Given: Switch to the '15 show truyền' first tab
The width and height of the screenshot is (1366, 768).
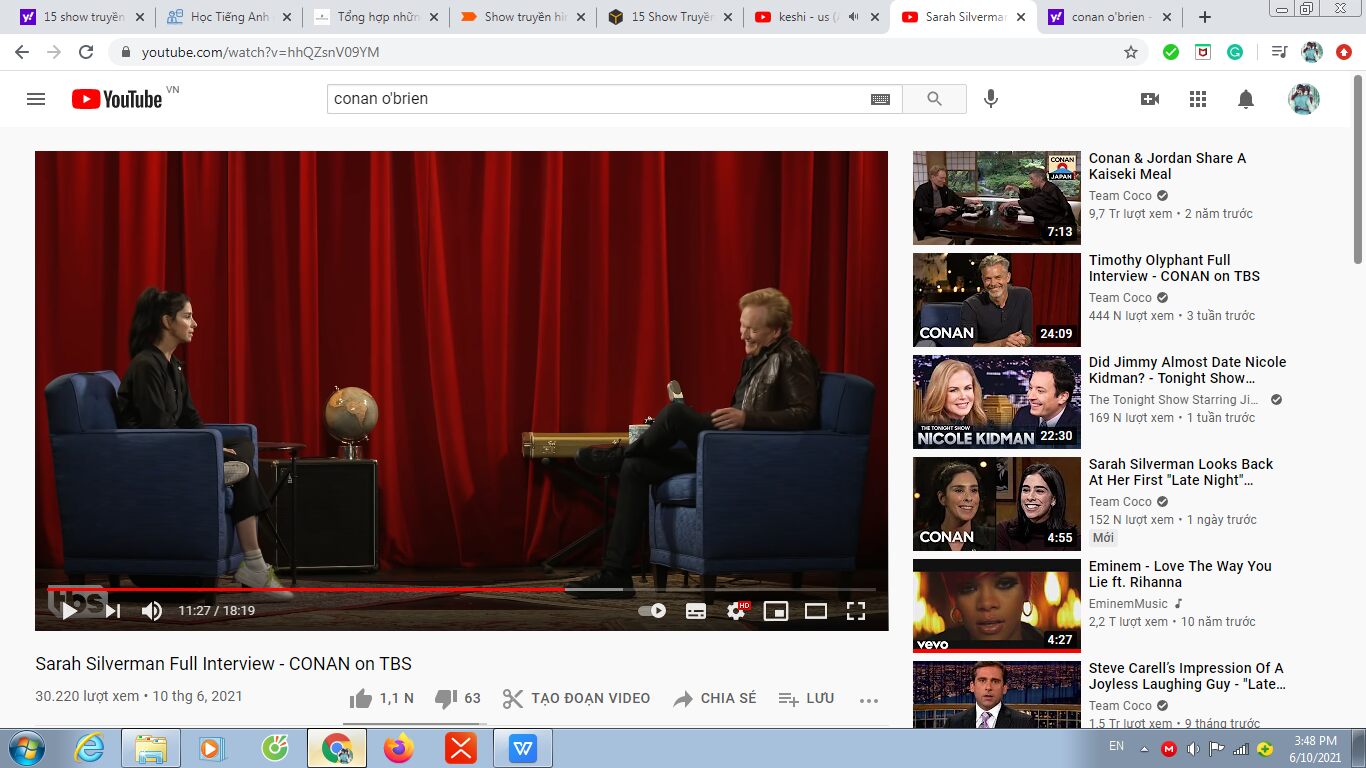Looking at the screenshot, I should 82,17.
